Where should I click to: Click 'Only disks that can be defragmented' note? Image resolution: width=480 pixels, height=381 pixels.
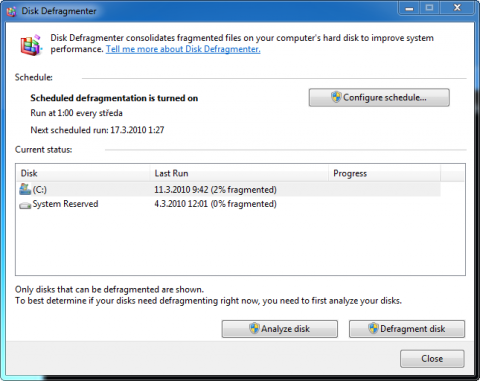109,289
